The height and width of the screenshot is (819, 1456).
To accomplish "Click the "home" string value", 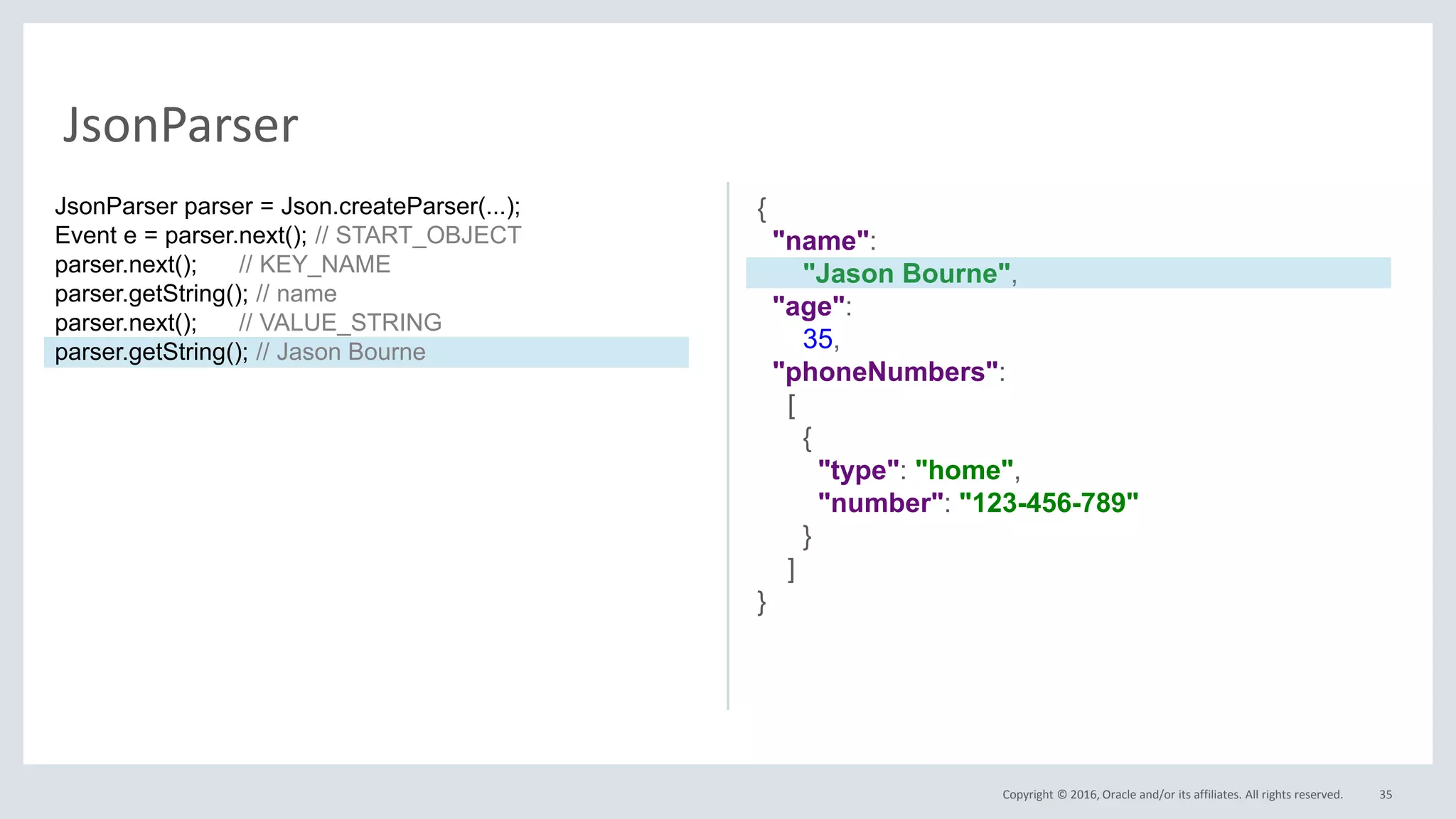I will click(964, 471).
